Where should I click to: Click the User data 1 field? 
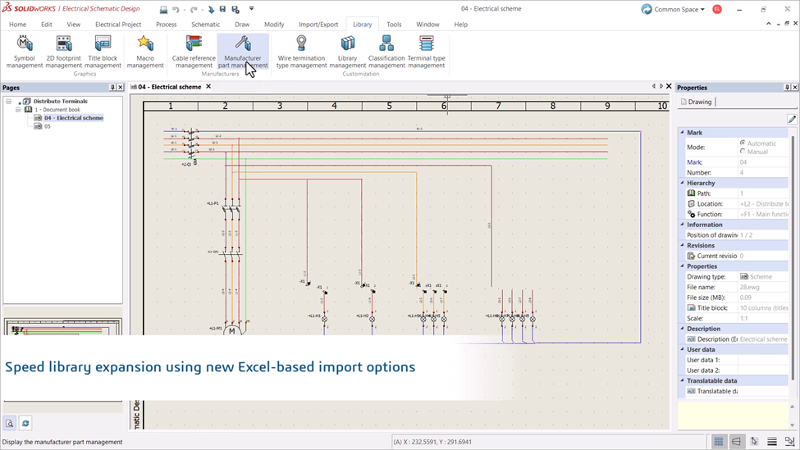click(x=763, y=360)
